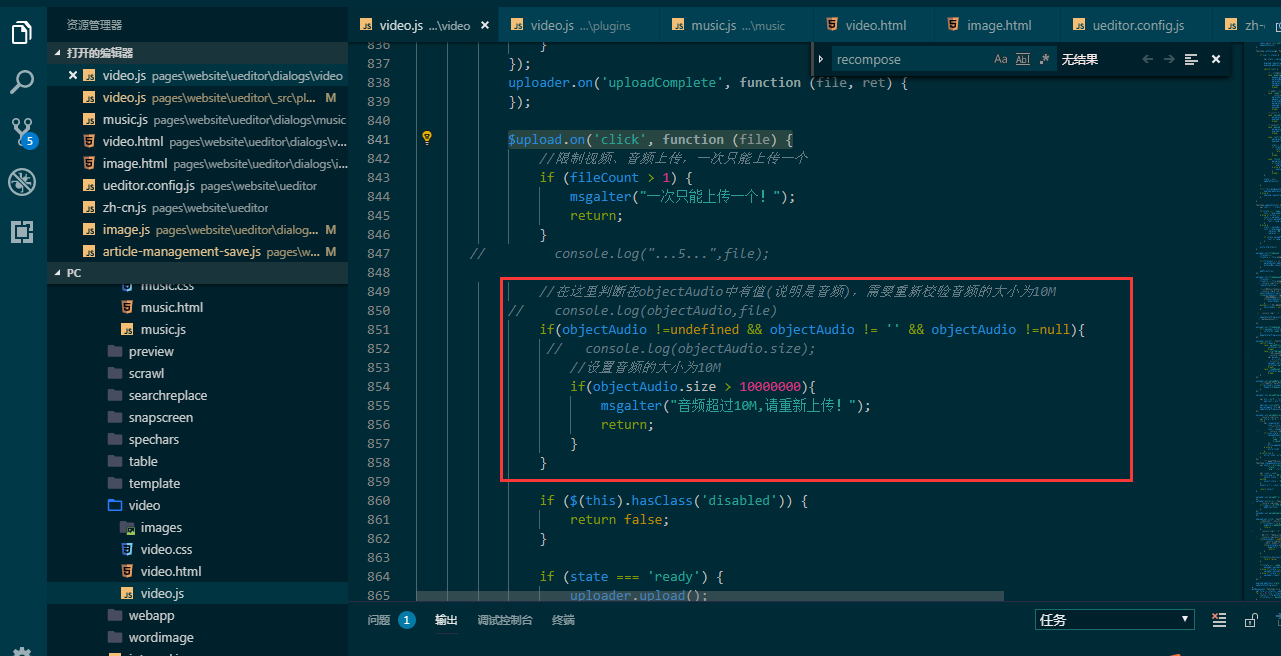Open the Extensions view in activity bar
The width and height of the screenshot is (1281, 656).
(22, 232)
